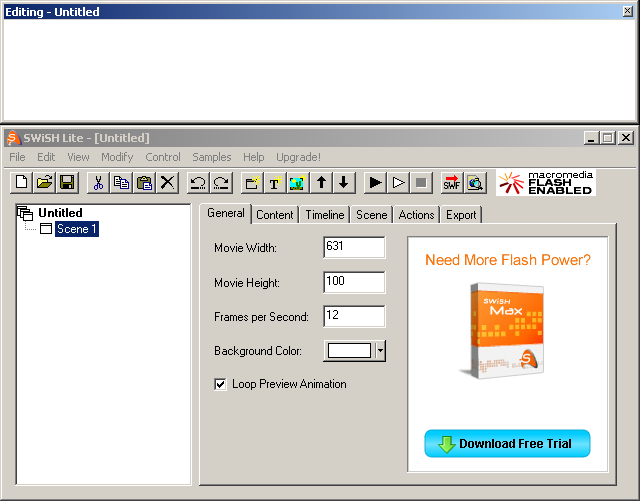Save the movie with the floppy disk icon
Image resolution: width=640 pixels, height=501 pixels.
(x=67, y=182)
